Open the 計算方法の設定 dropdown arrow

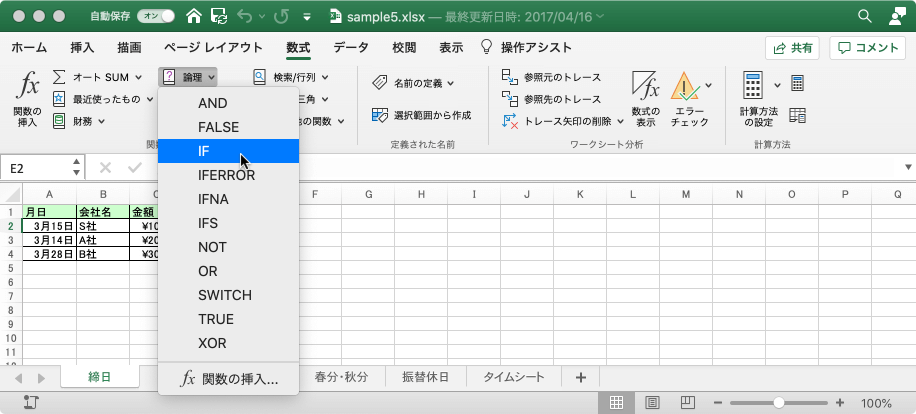tap(777, 85)
